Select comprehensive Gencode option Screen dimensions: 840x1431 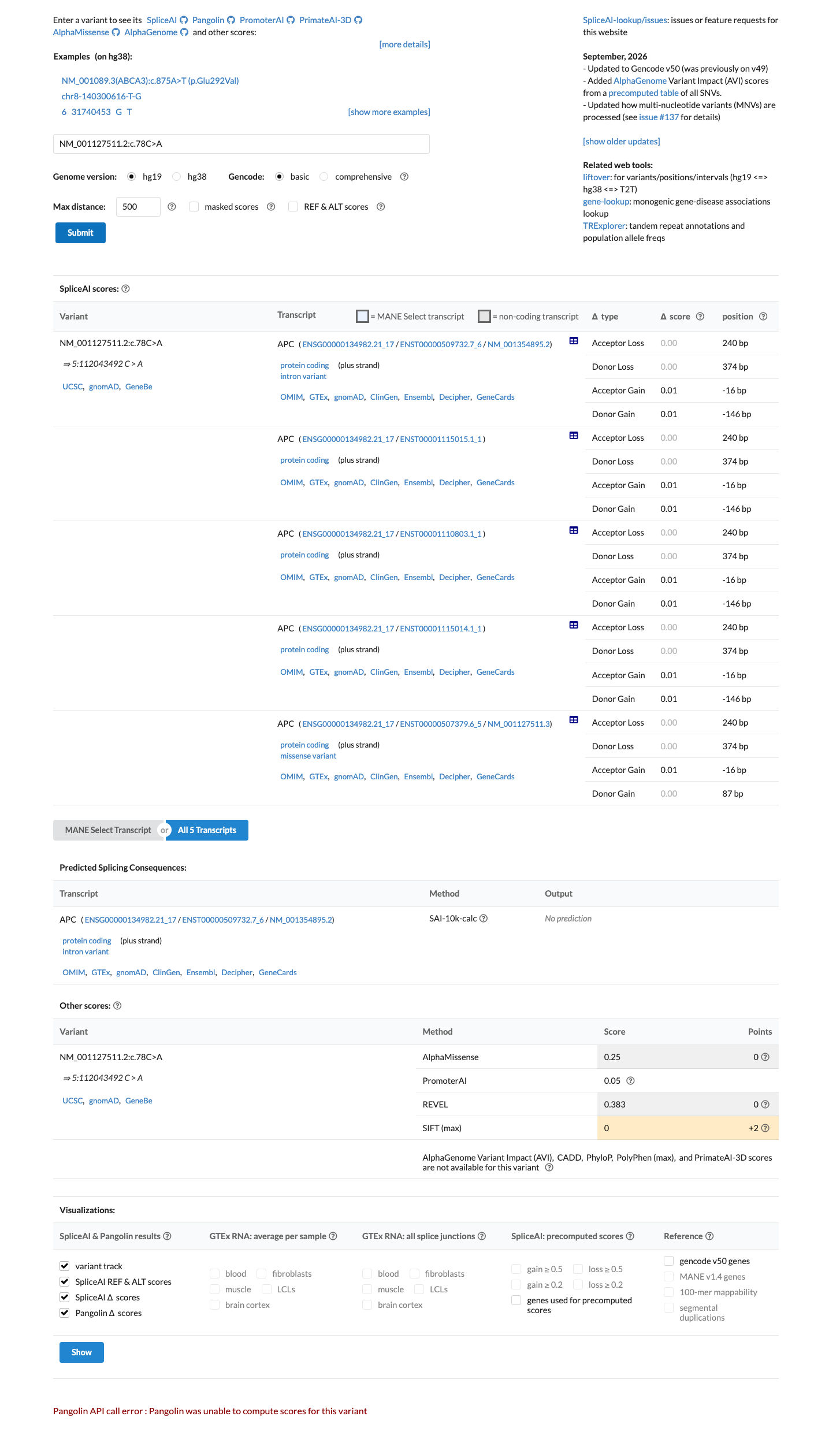pos(324,177)
